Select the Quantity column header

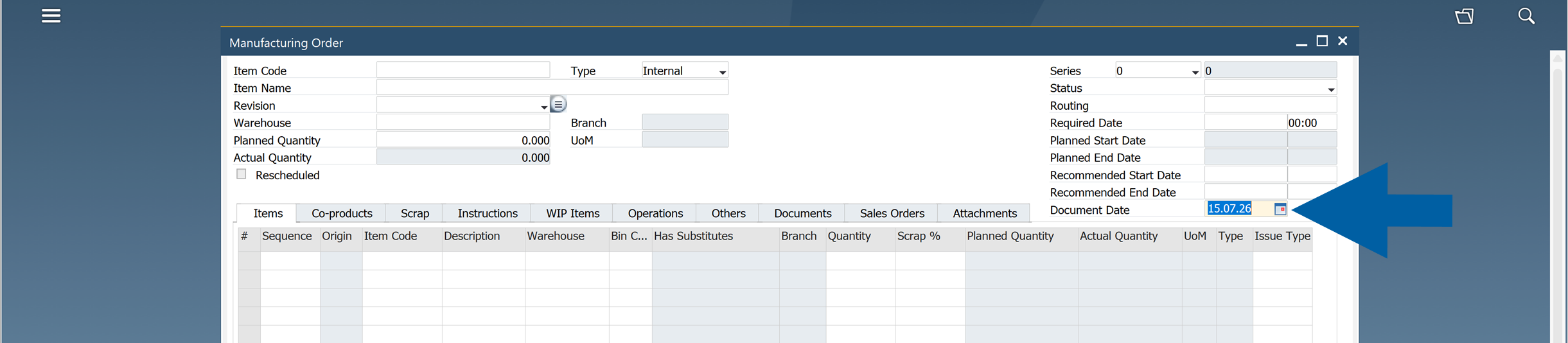pyautogui.click(x=861, y=236)
